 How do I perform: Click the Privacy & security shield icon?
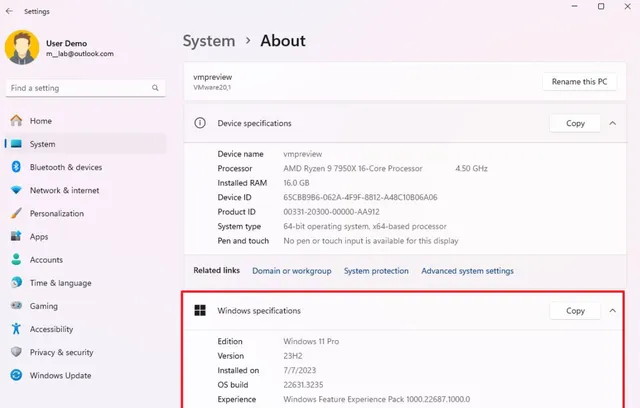click(16, 352)
